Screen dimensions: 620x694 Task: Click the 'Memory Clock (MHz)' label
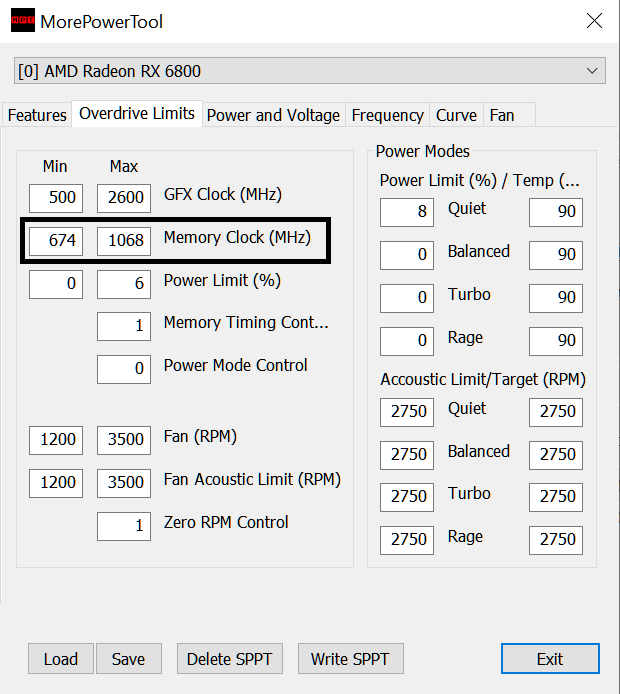pos(237,237)
